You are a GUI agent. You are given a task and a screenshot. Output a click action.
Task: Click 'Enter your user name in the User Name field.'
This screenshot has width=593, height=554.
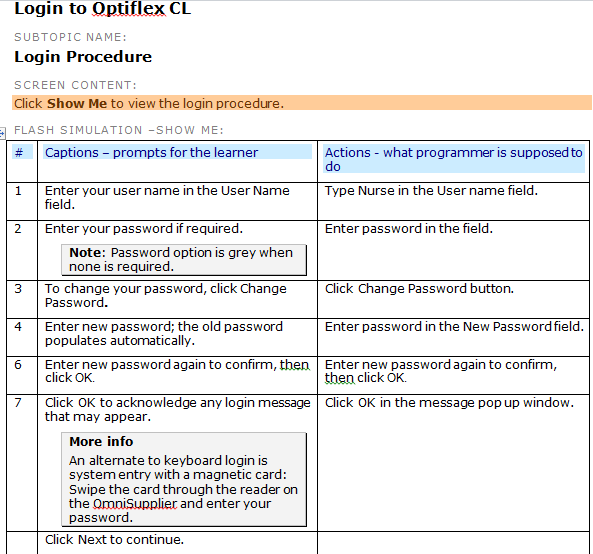(167, 197)
